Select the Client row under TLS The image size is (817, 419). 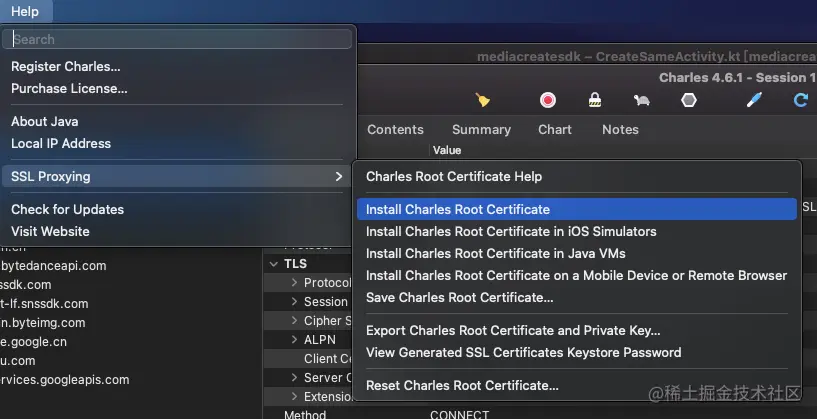pyautogui.click(x=328, y=359)
